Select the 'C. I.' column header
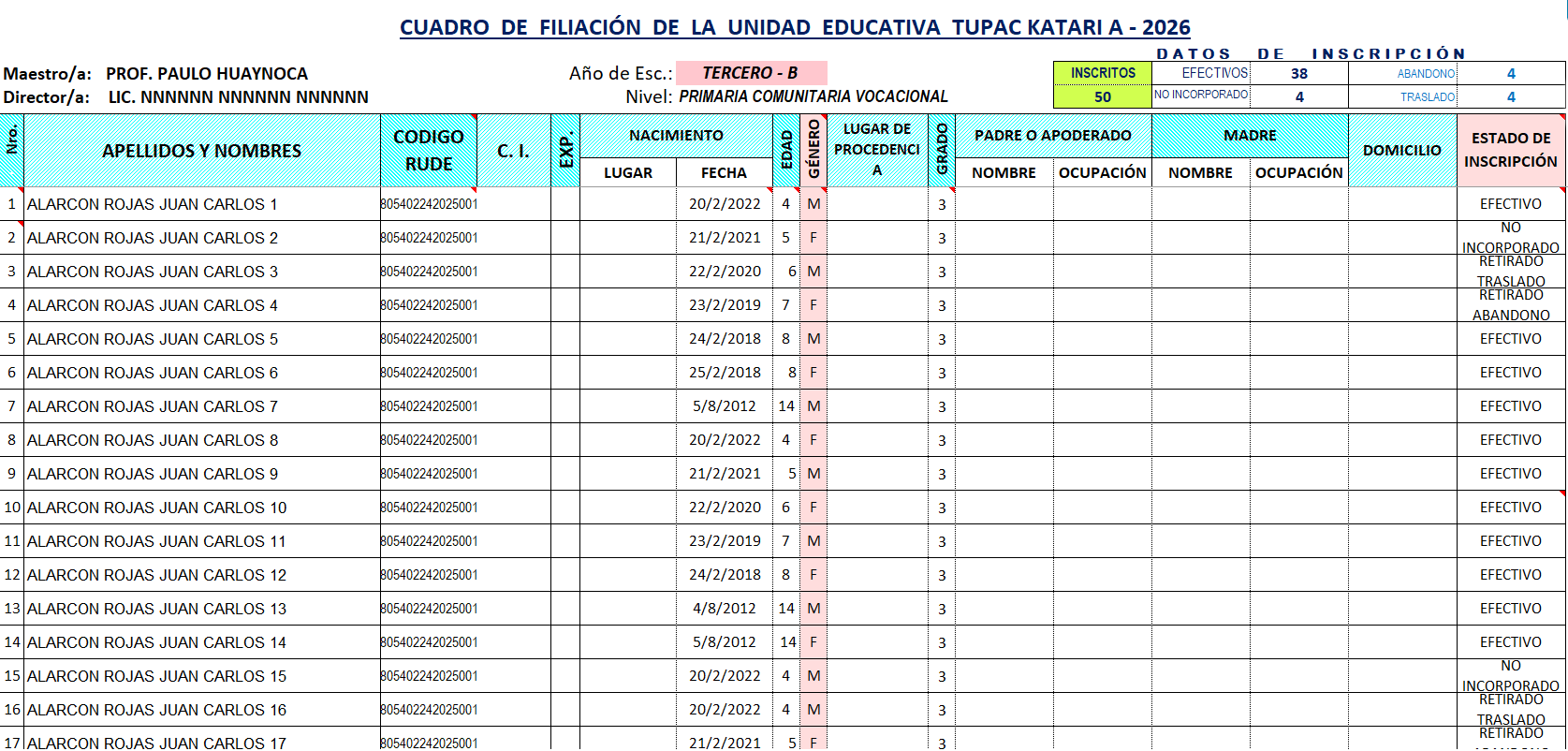 click(x=514, y=151)
